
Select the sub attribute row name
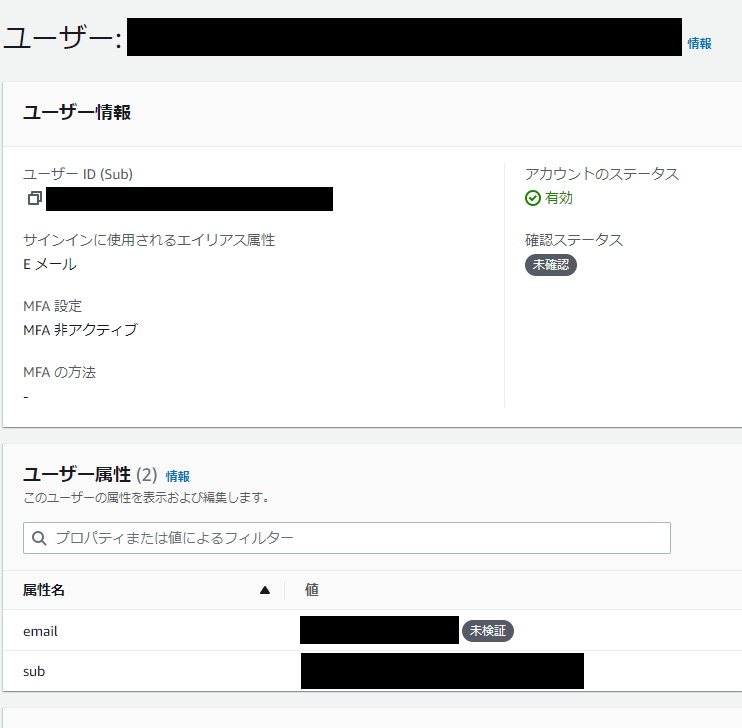pyautogui.click(x=34, y=671)
